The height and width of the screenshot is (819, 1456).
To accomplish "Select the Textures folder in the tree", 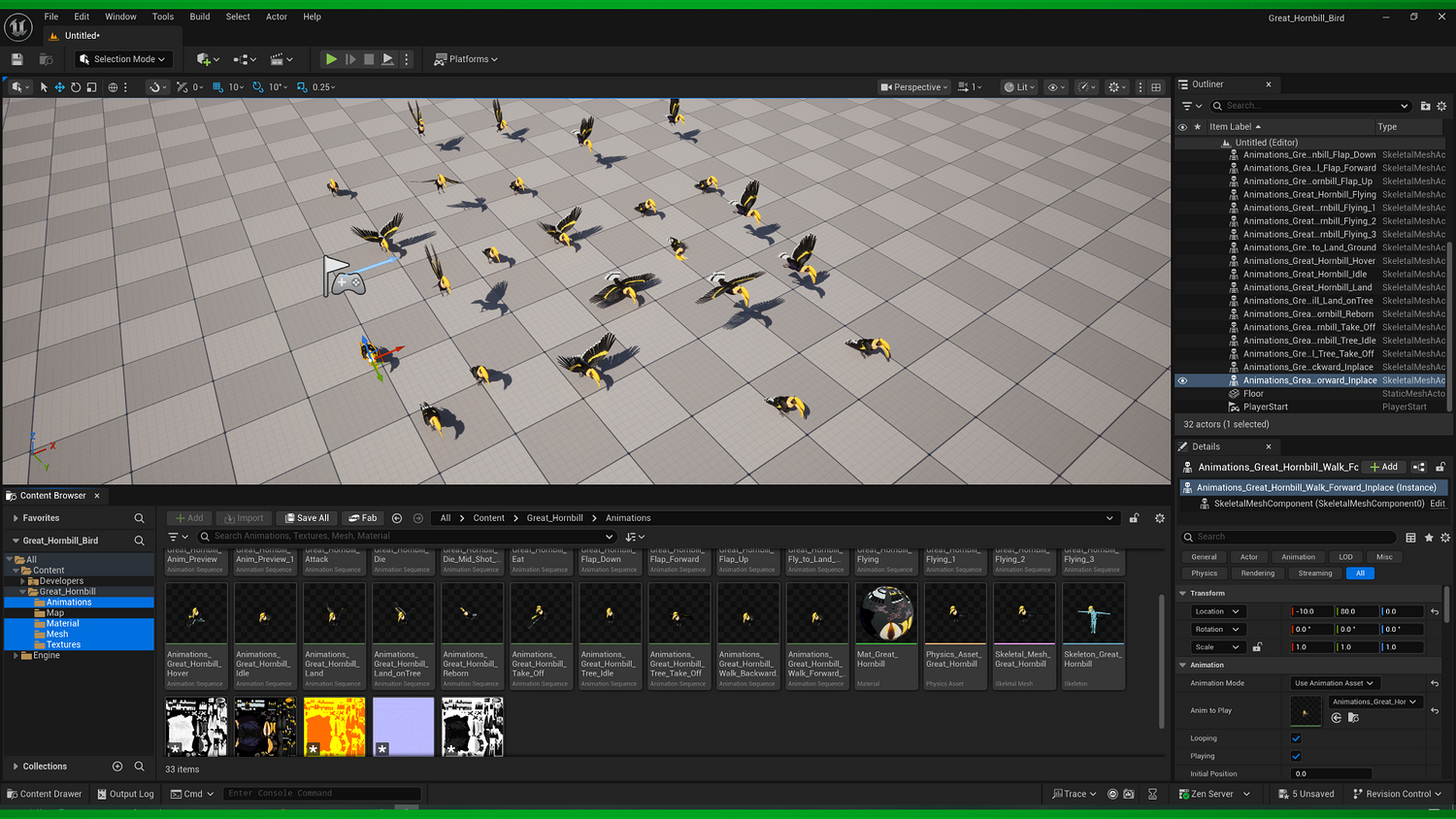I will (x=63, y=645).
